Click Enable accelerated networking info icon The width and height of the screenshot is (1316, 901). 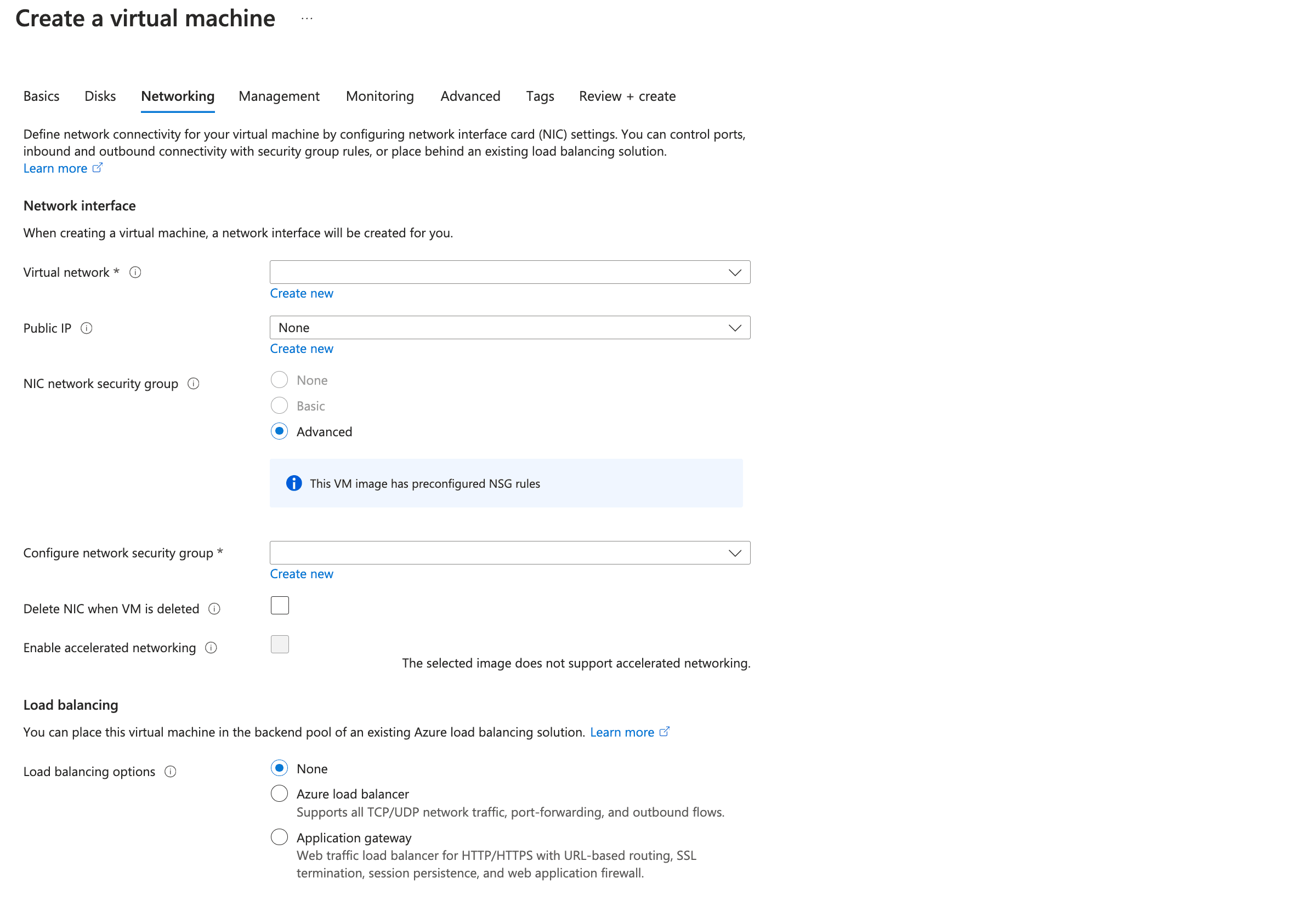(x=211, y=648)
